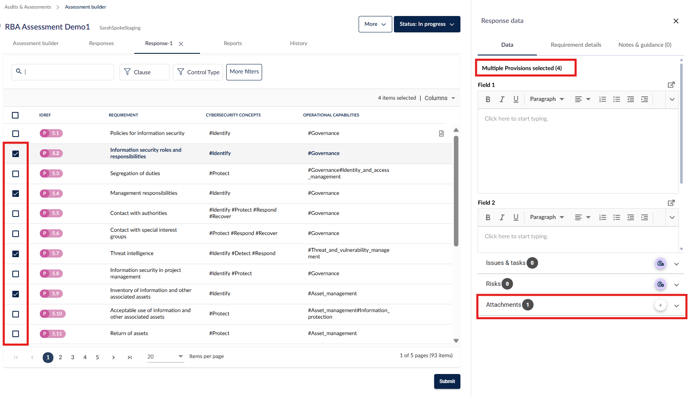Apply bold in Field 2 toolbar
This screenshot has width=688, height=397.
[x=487, y=217]
